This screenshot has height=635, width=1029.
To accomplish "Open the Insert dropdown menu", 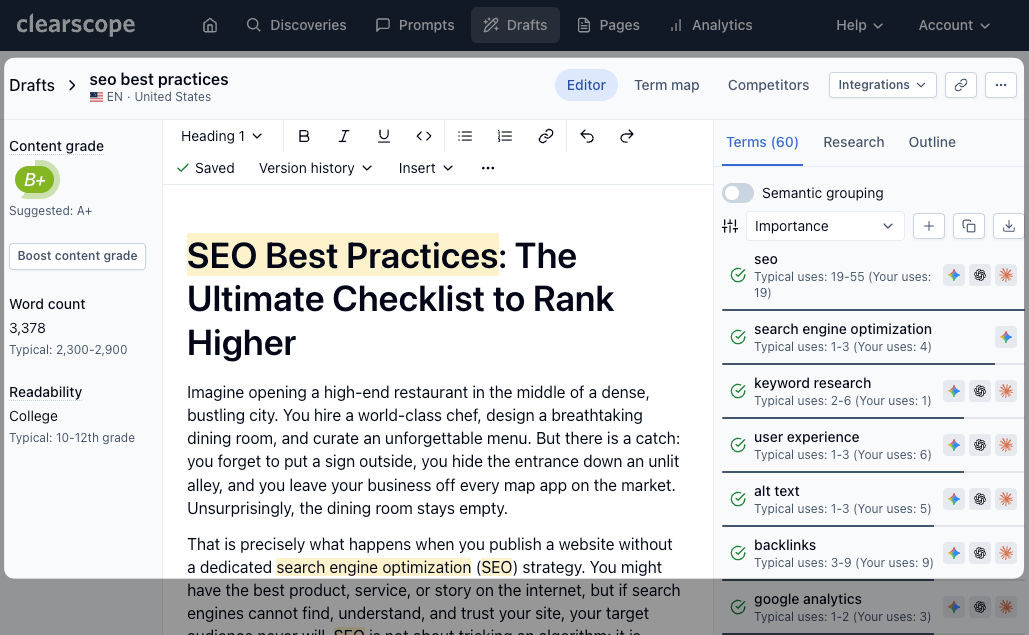I will click(426, 168).
